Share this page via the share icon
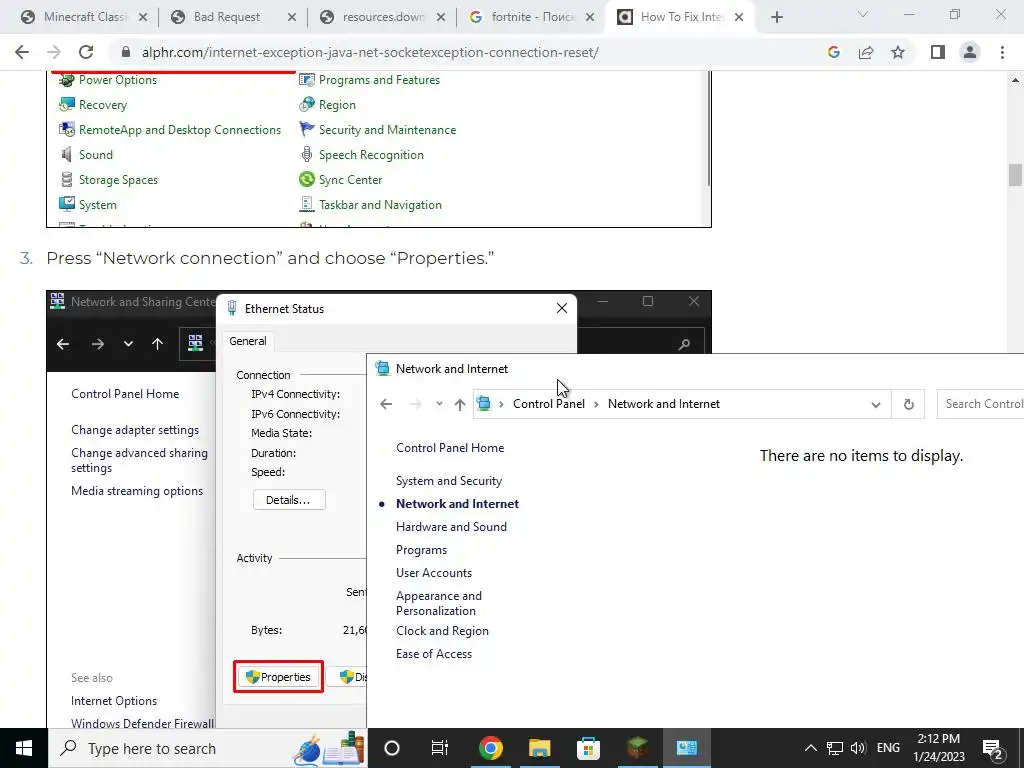The height and width of the screenshot is (768, 1024). coord(866,52)
